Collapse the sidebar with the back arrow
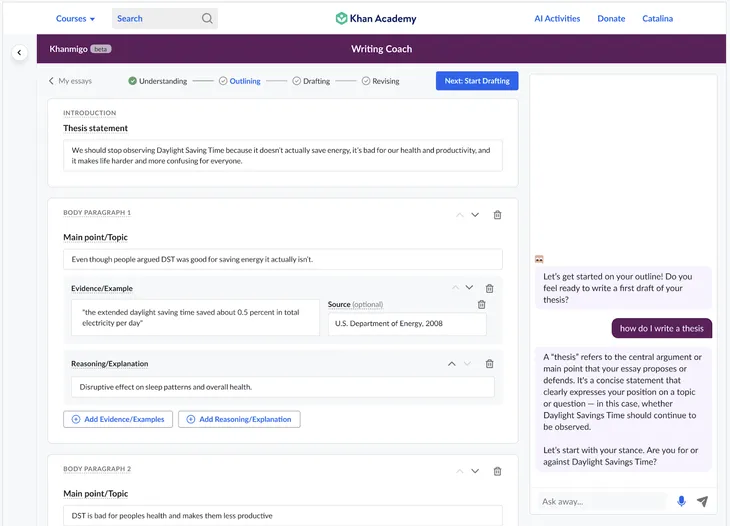Viewport: 730px width, 526px height. coord(19,53)
